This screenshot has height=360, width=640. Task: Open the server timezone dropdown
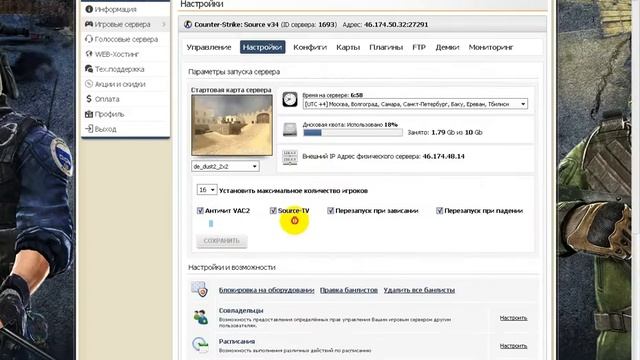pyautogui.click(x=415, y=104)
